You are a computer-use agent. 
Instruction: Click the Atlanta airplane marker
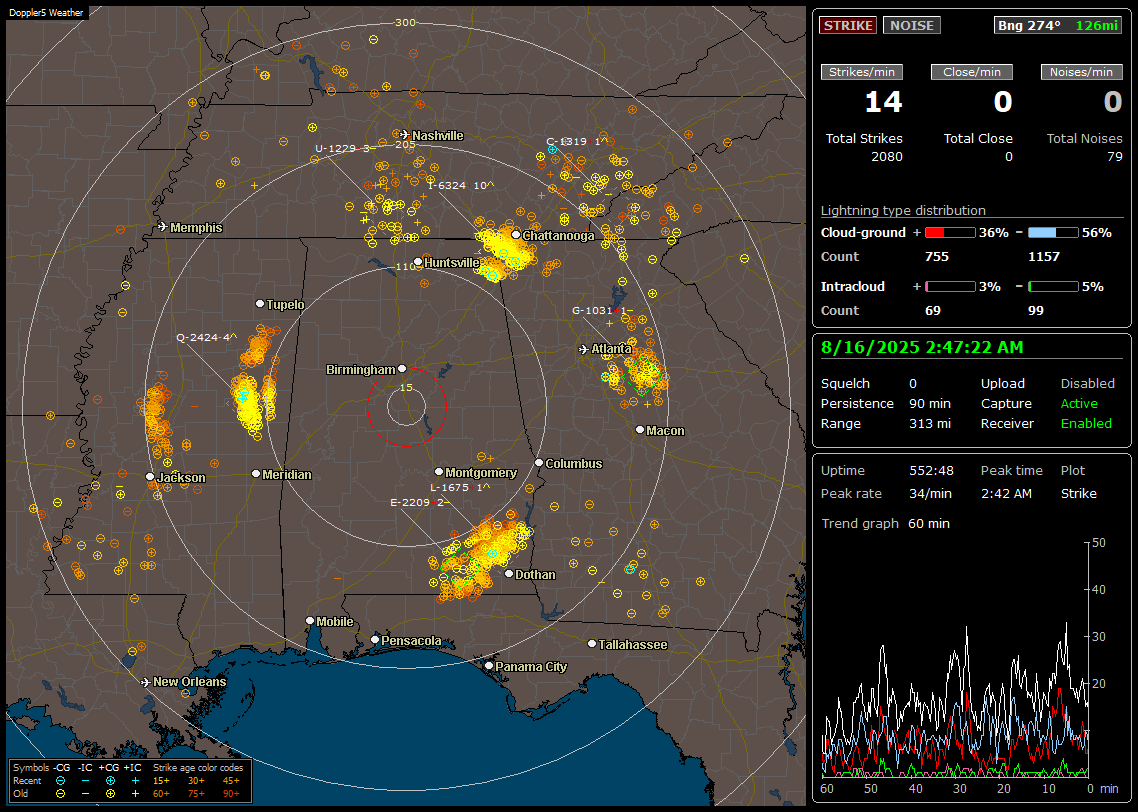[584, 349]
